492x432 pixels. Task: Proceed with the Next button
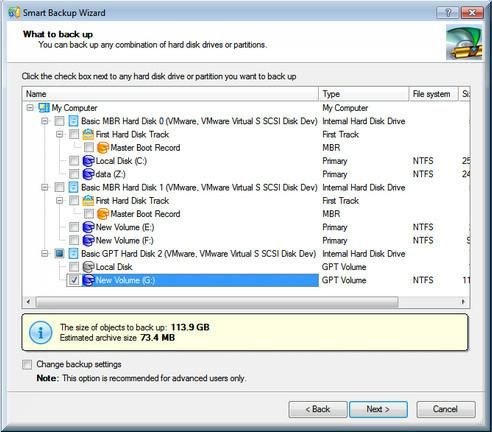(378, 409)
